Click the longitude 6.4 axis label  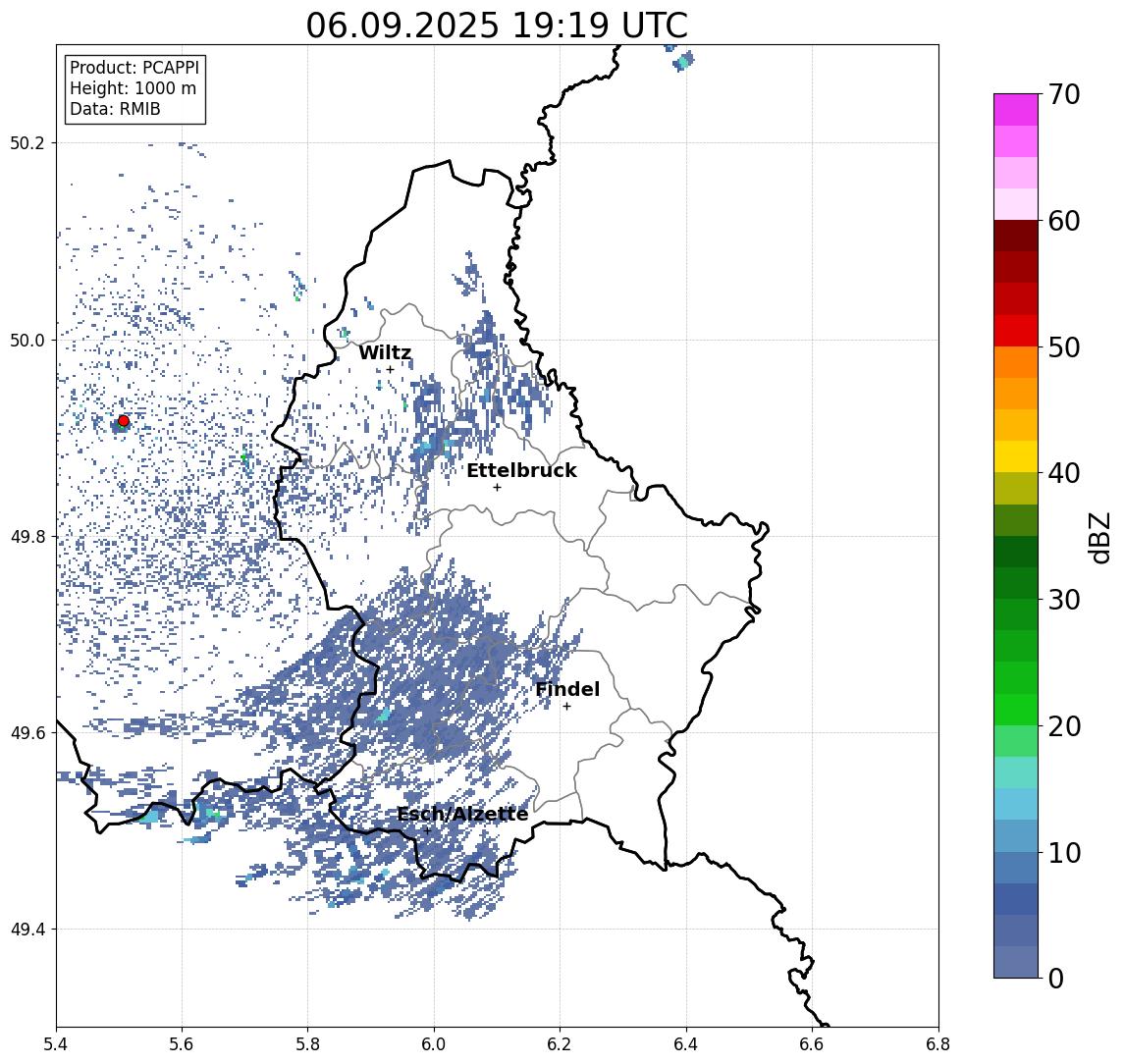[x=686, y=1043]
